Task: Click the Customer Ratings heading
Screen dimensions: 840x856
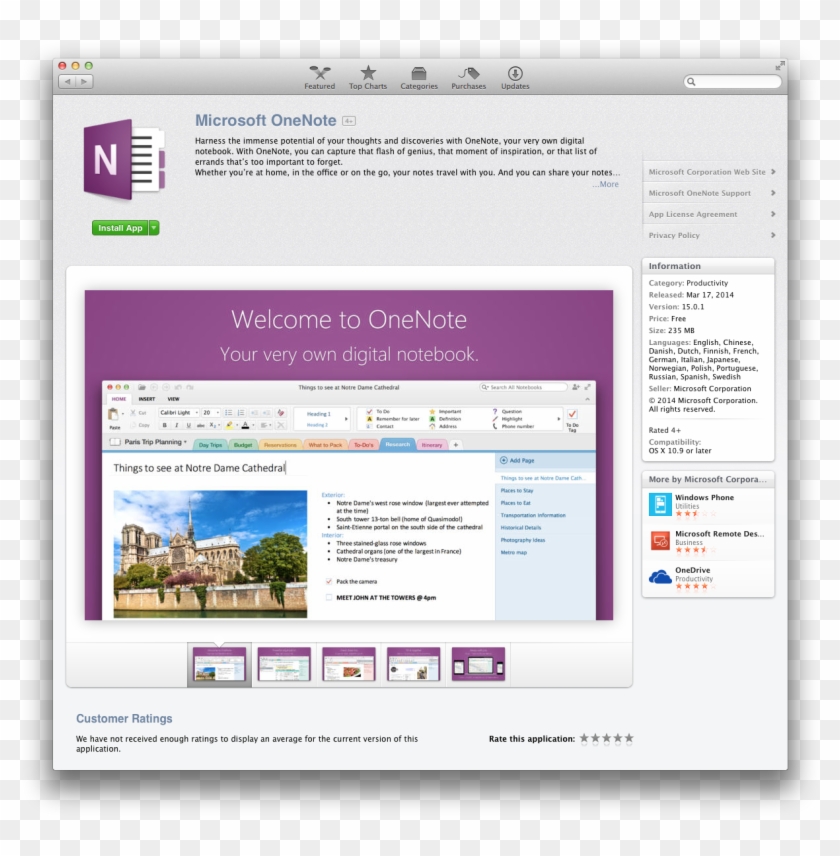Action: click(x=124, y=718)
